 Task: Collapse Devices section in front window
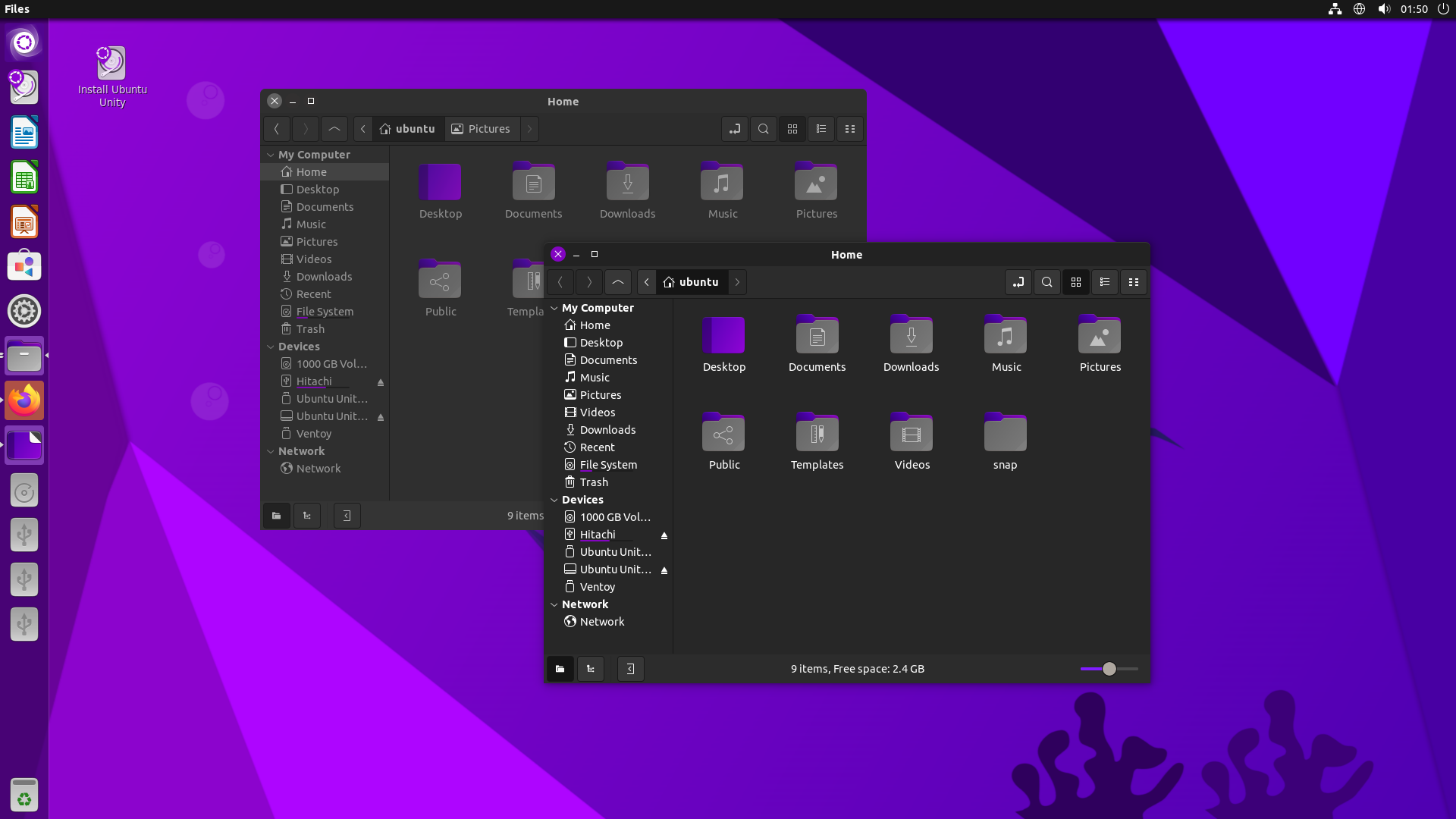coord(554,500)
